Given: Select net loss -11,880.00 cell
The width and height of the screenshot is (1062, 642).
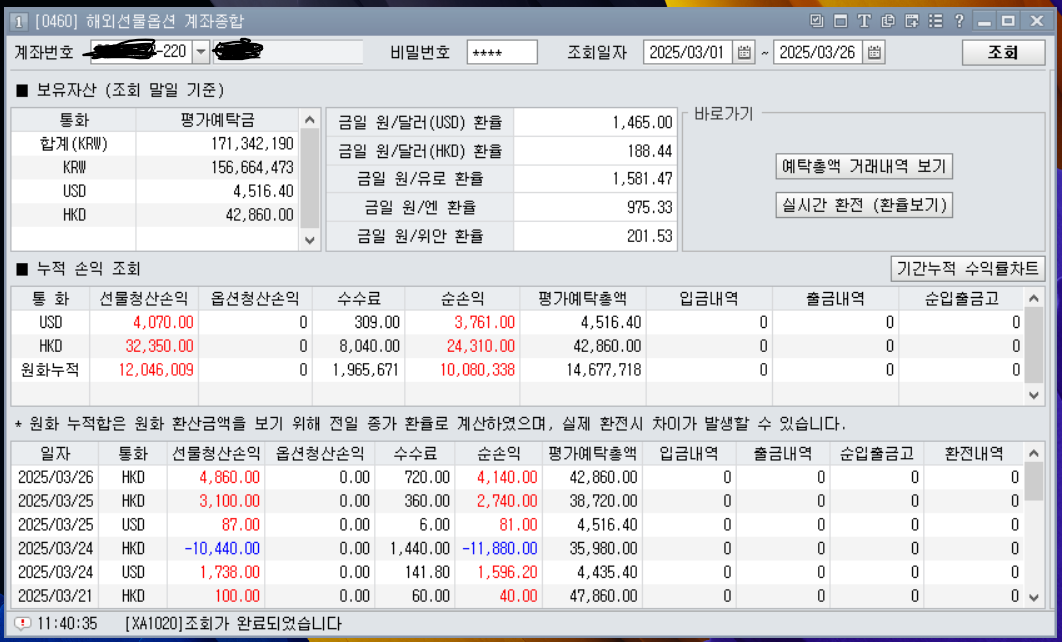Looking at the screenshot, I should click(x=500, y=549).
